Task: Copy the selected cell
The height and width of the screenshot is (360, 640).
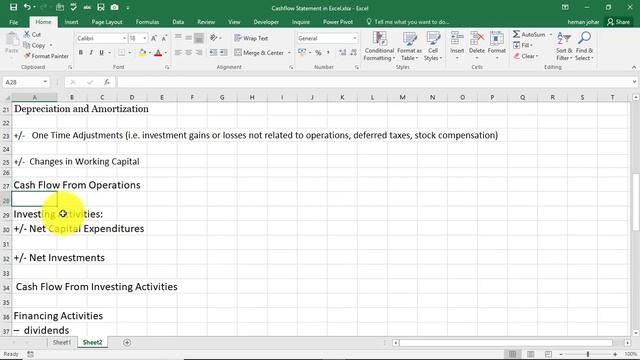Action: click(x=34, y=45)
